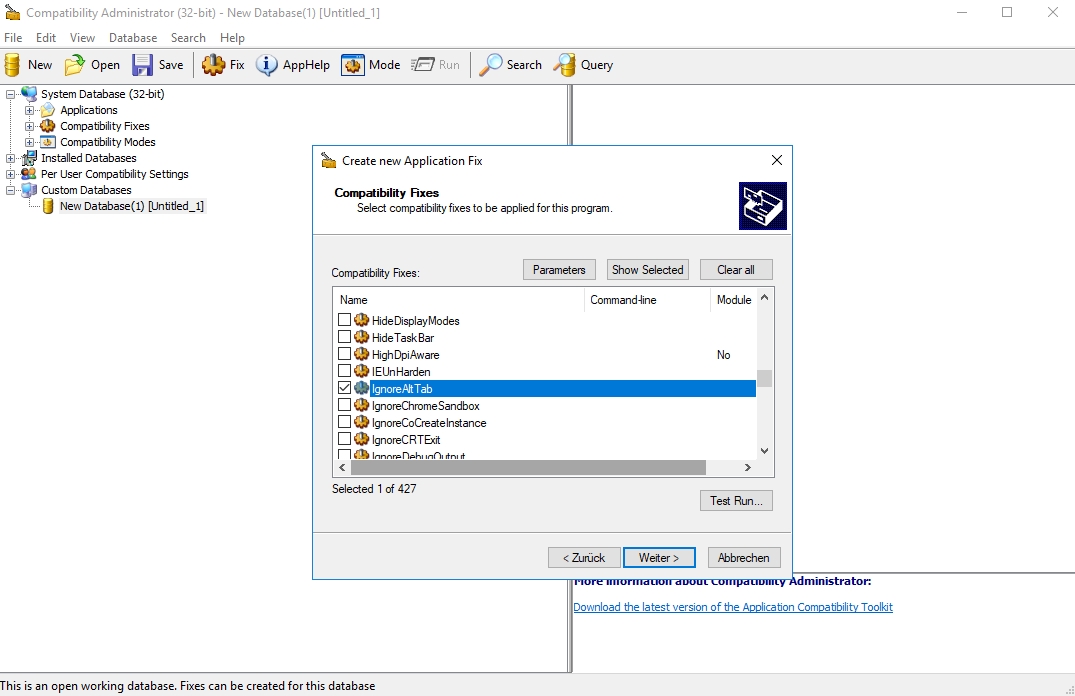
Task: Click the HideDisplayModes fix gear icon
Action: pos(362,320)
